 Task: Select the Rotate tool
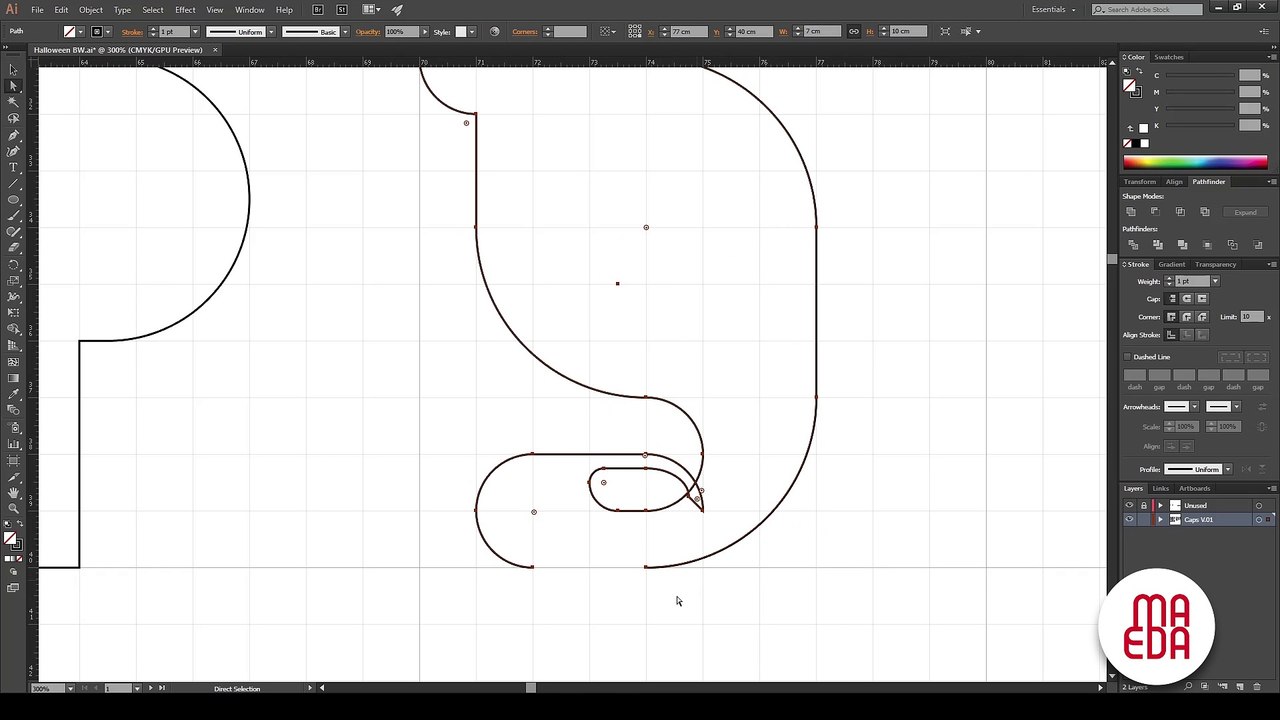(13, 264)
